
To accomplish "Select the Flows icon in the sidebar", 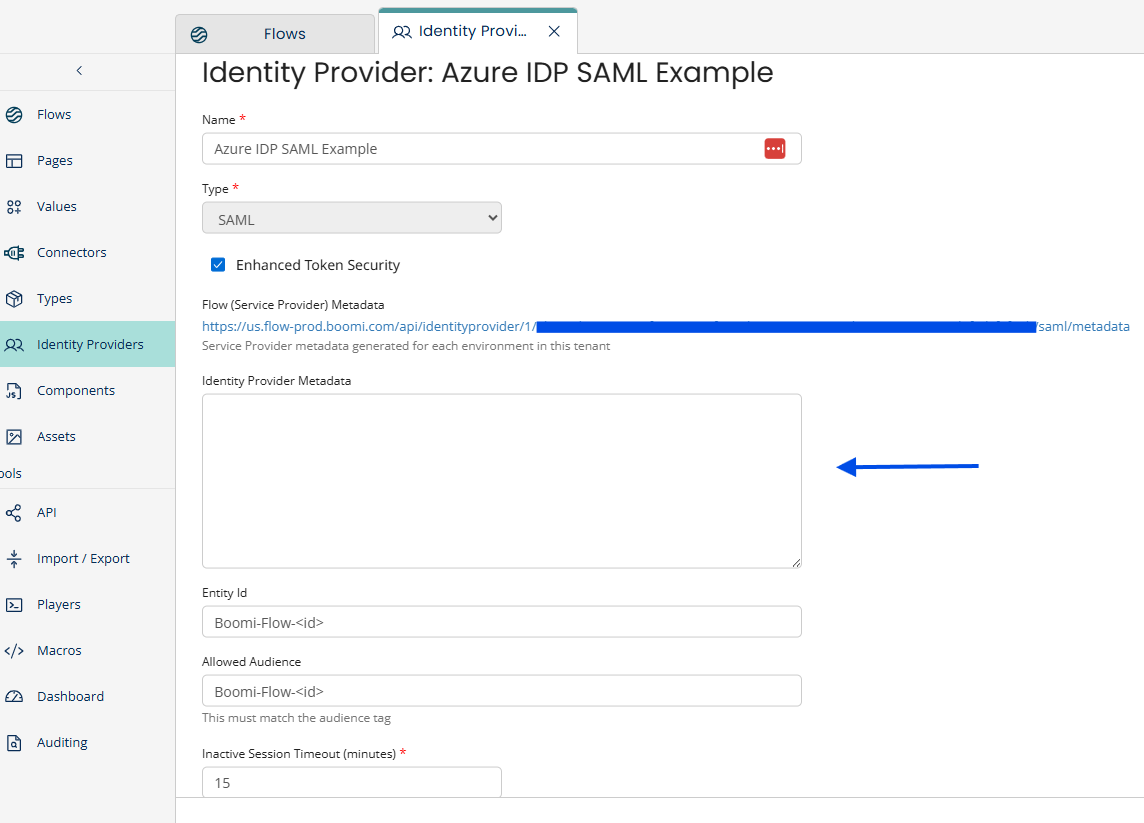I will coord(19,114).
